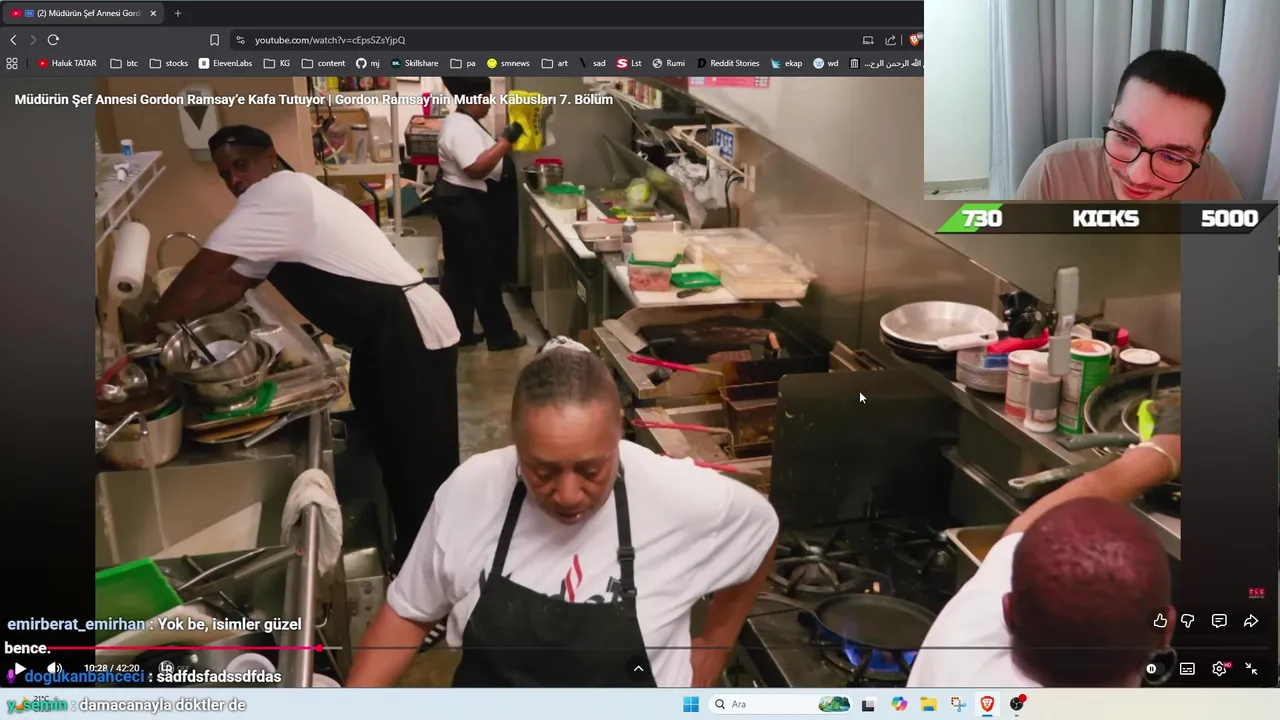
Task: Open the video comments icon
Action: click(1219, 621)
